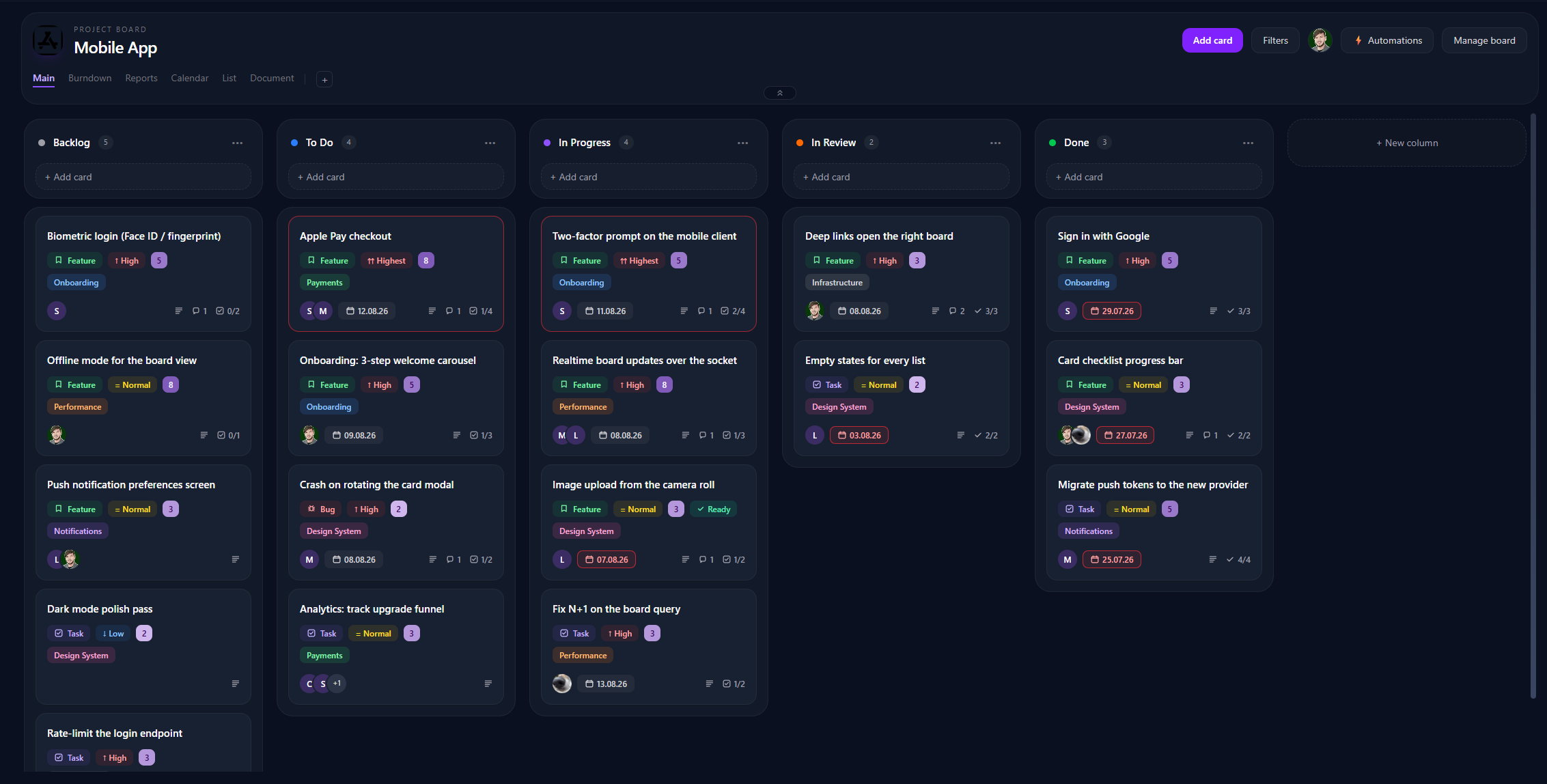Switch to the Burndown tab
The image size is (1547, 784).
(89, 78)
